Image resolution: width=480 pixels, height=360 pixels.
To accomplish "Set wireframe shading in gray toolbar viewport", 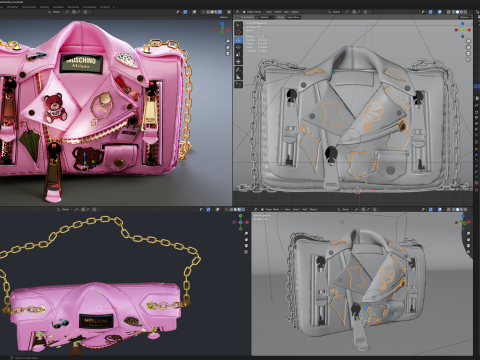I will click(453, 12).
